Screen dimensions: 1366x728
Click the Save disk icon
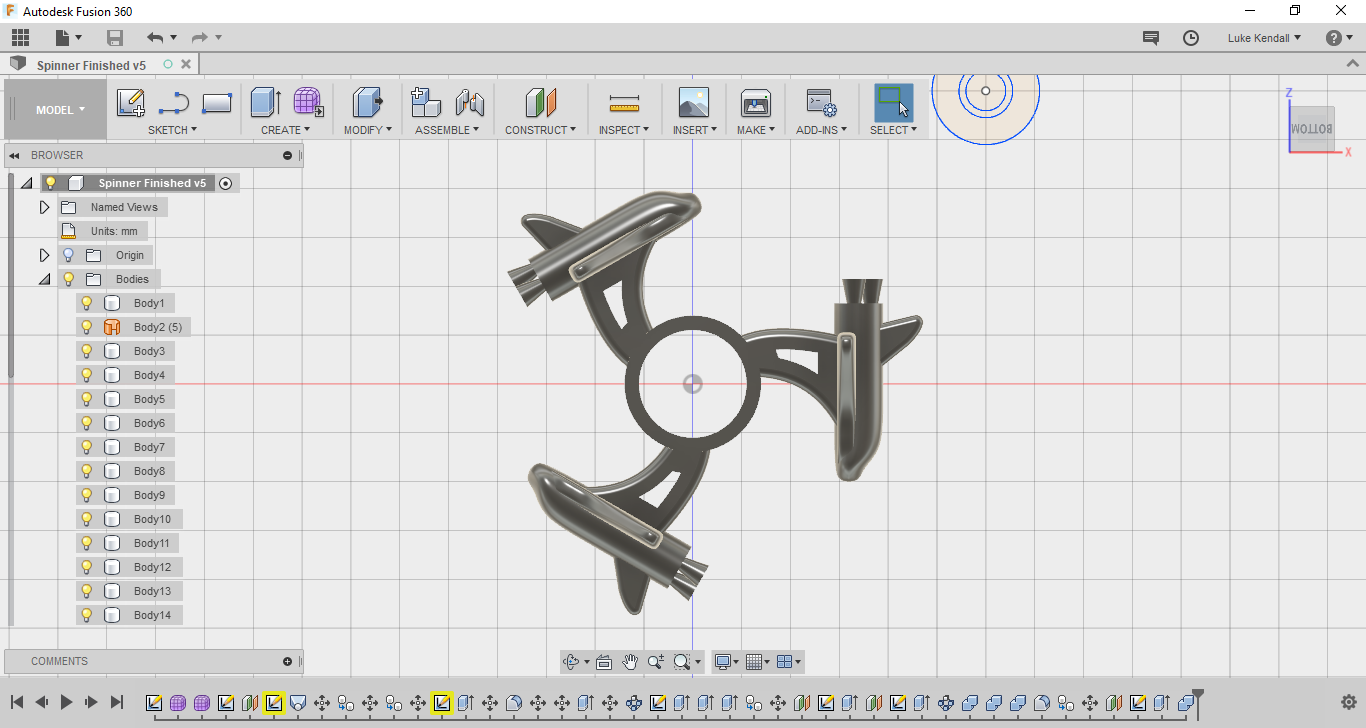point(115,38)
